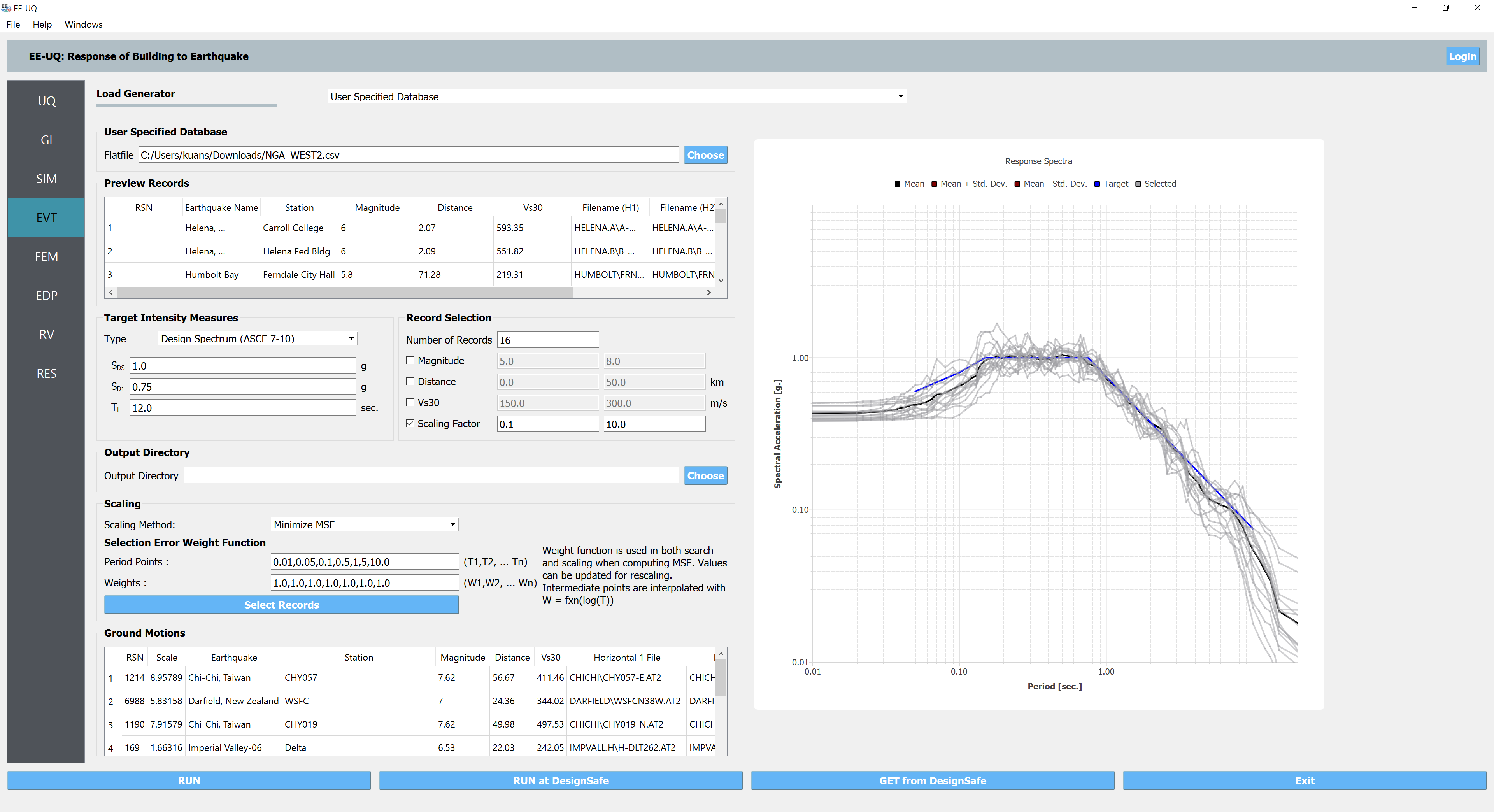
Task: Click RUN at DesignSafe button
Action: tap(561, 781)
